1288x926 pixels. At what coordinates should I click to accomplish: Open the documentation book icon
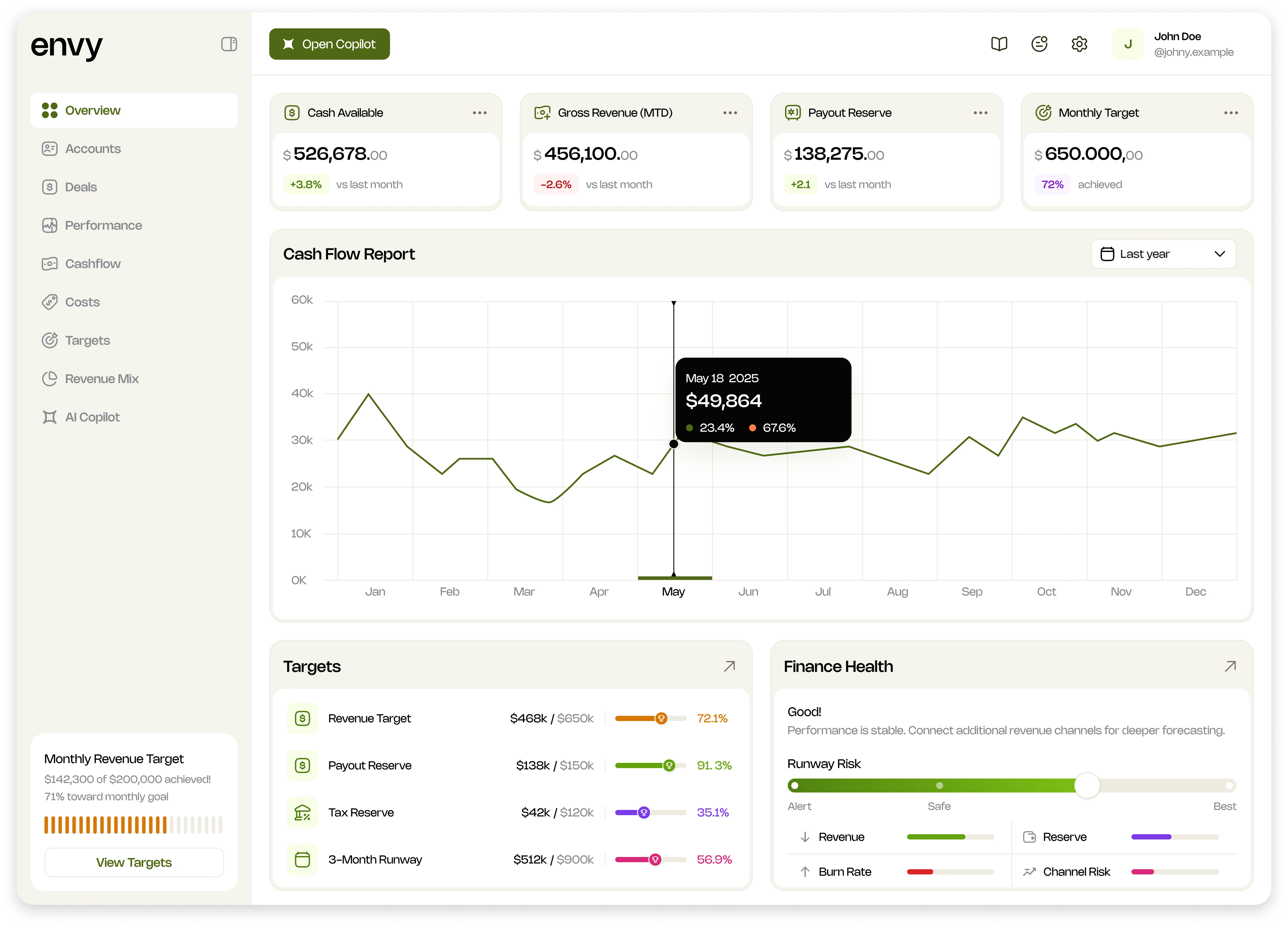coord(999,44)
